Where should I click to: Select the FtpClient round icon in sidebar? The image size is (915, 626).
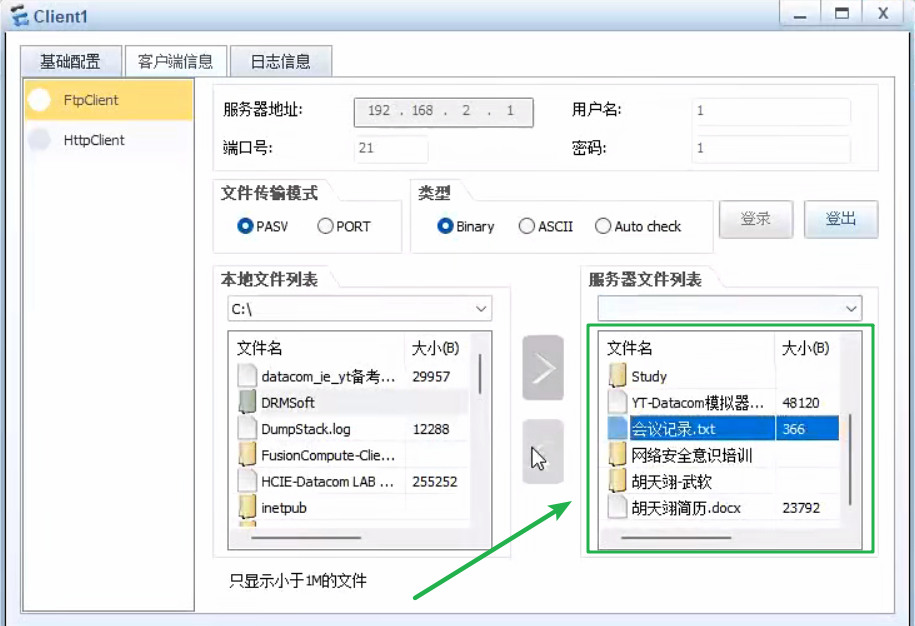click(x=40, y=100)
